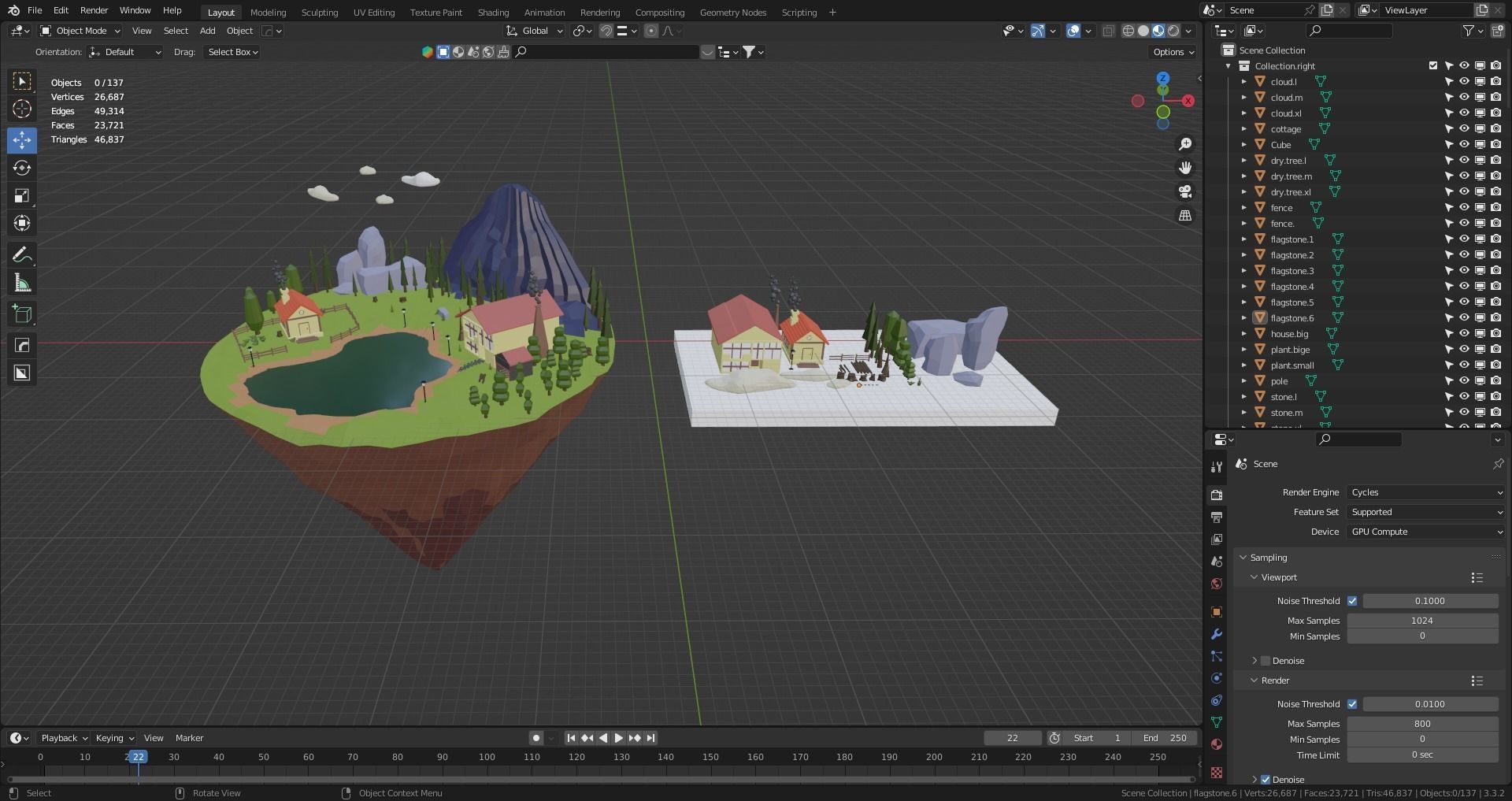Screen dimensions: 1512x801
Task: Open Output properties tab
Action: pyautogui.click(x=1217, y=517)
